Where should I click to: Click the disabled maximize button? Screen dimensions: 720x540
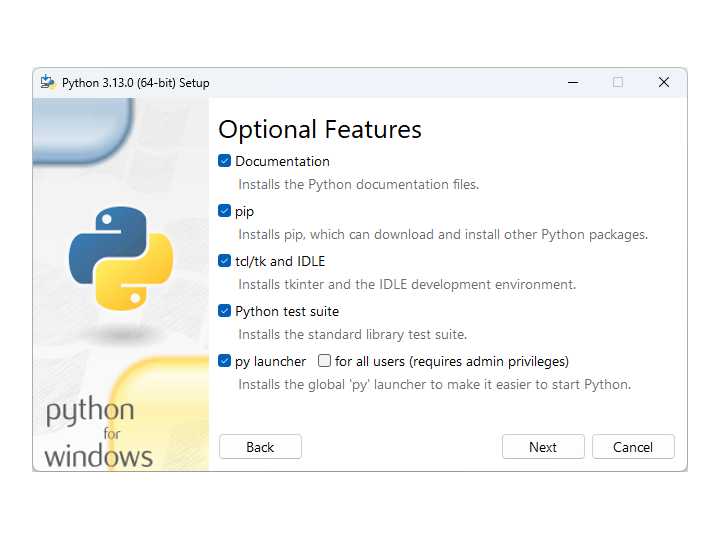click(618, 83)
